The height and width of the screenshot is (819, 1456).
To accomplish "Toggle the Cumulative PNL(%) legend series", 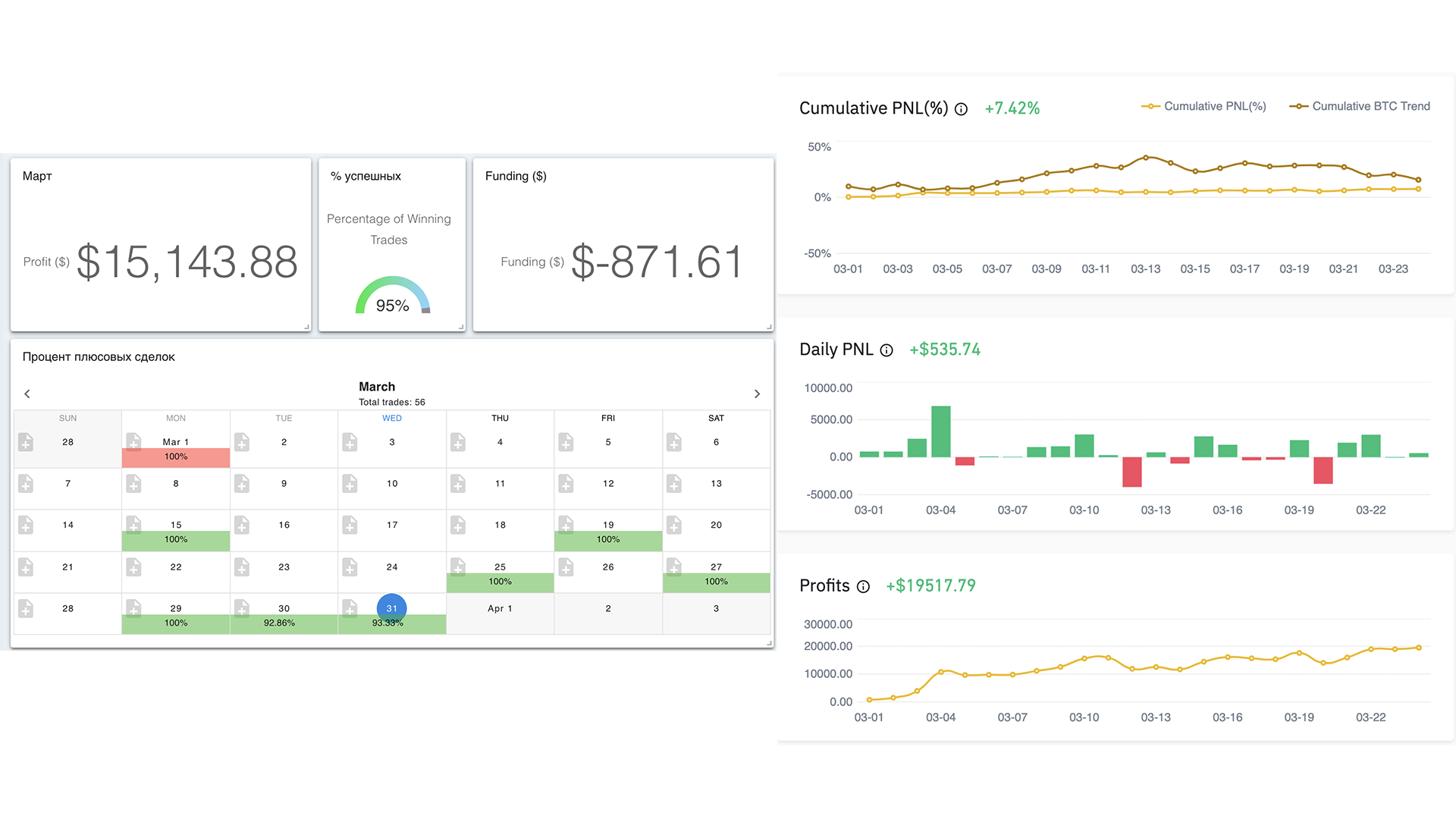I will click(x=1203, y=106).
